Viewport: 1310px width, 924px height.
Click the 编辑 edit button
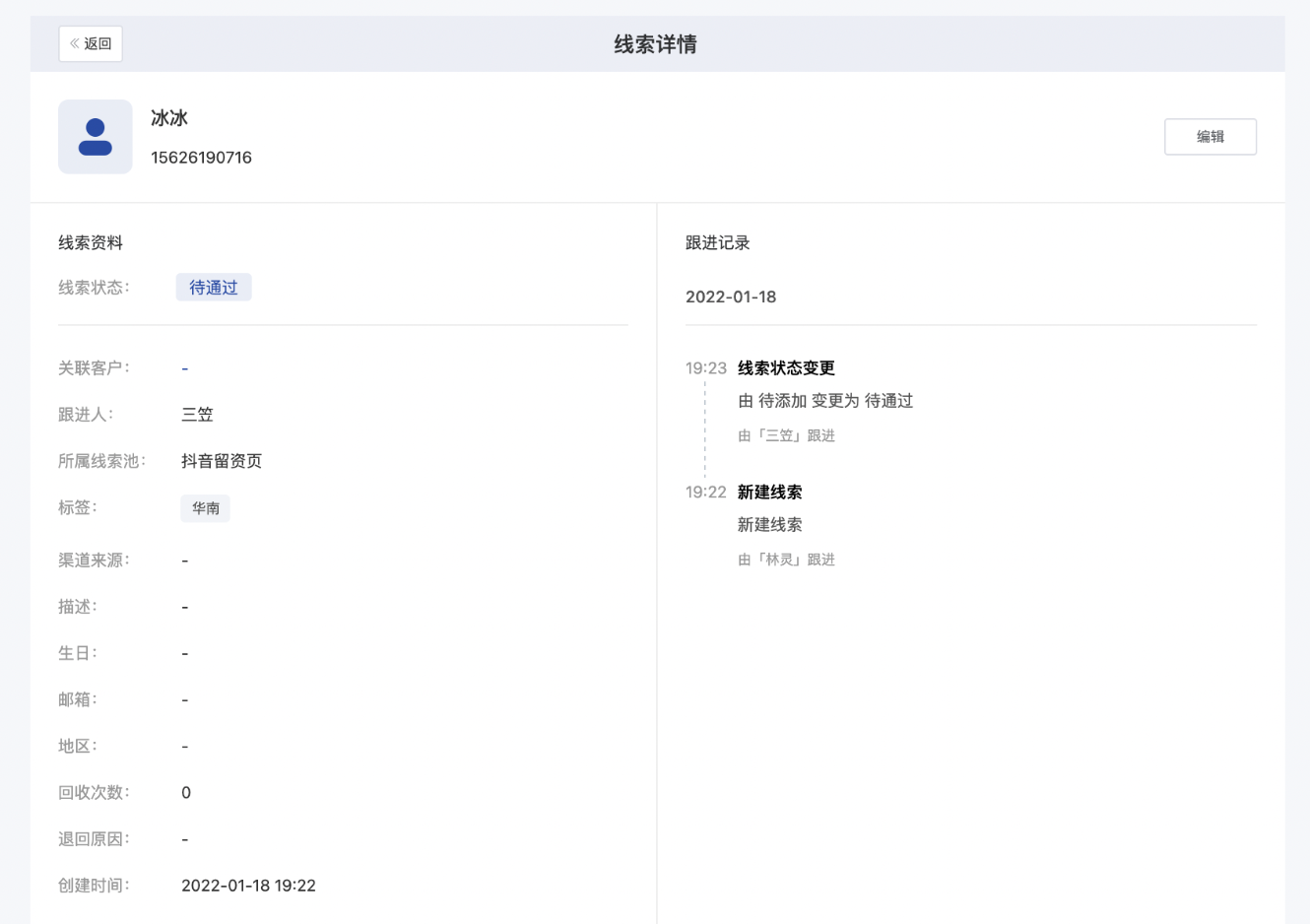click(x=1210, y=137)
